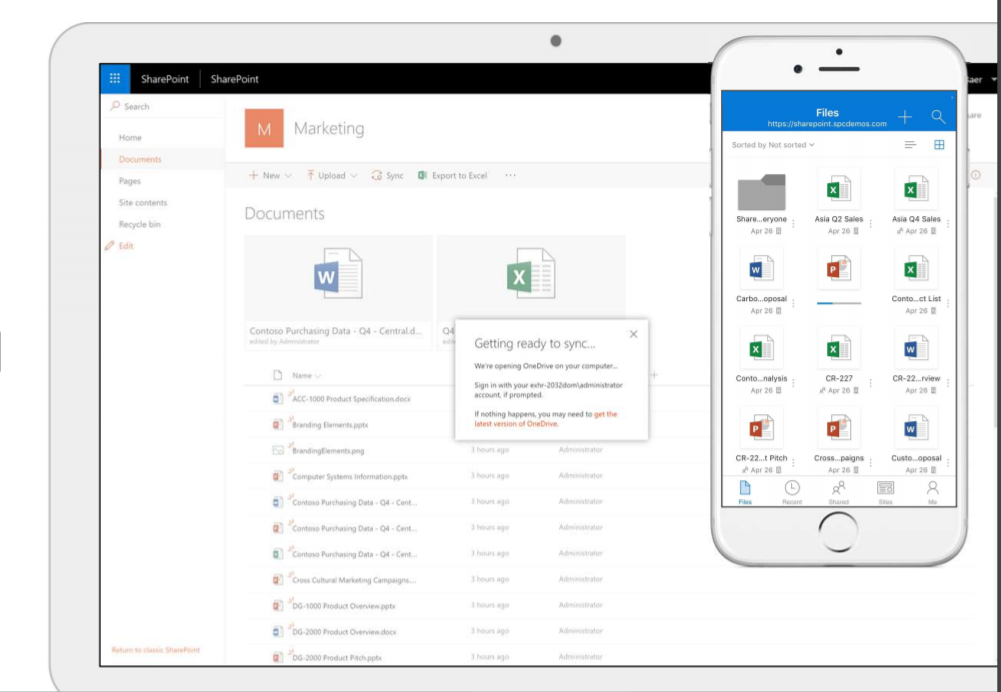
Task: Select Recycle bin in left navigation
Action: point(140,224)
